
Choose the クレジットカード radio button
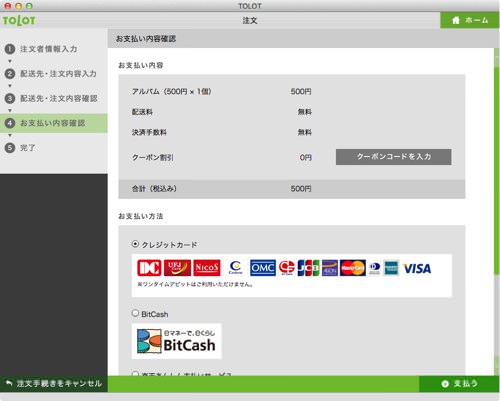click(x=135, y=244)
